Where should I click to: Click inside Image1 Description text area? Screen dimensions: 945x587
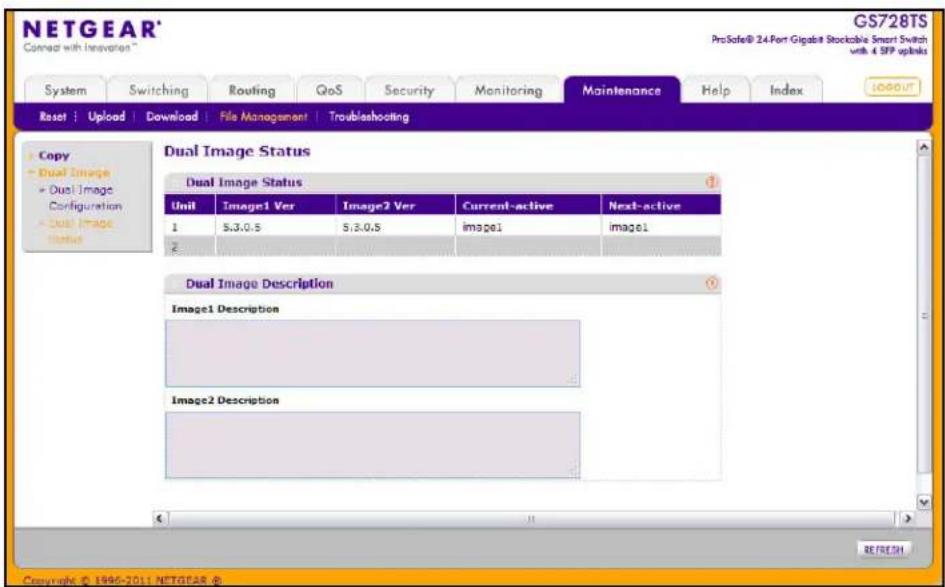point(372,353)
